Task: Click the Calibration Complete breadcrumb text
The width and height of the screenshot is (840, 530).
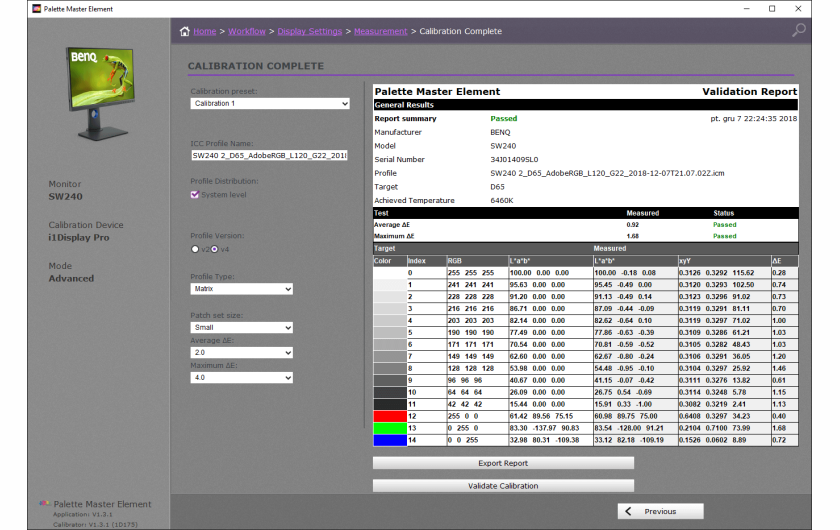Action: pos(461,31)
